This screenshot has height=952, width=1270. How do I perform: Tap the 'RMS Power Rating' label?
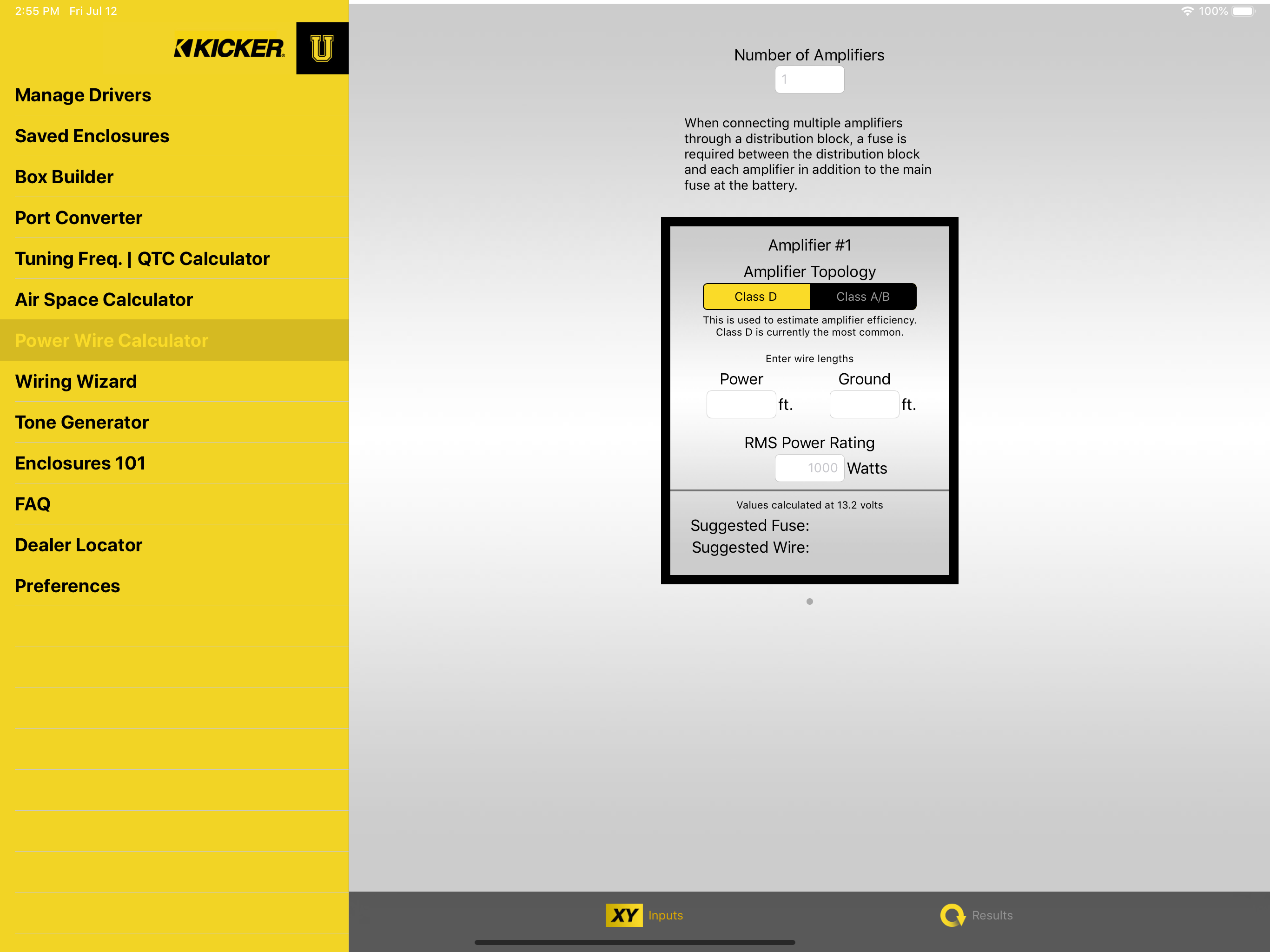click(x=809, y=443)
